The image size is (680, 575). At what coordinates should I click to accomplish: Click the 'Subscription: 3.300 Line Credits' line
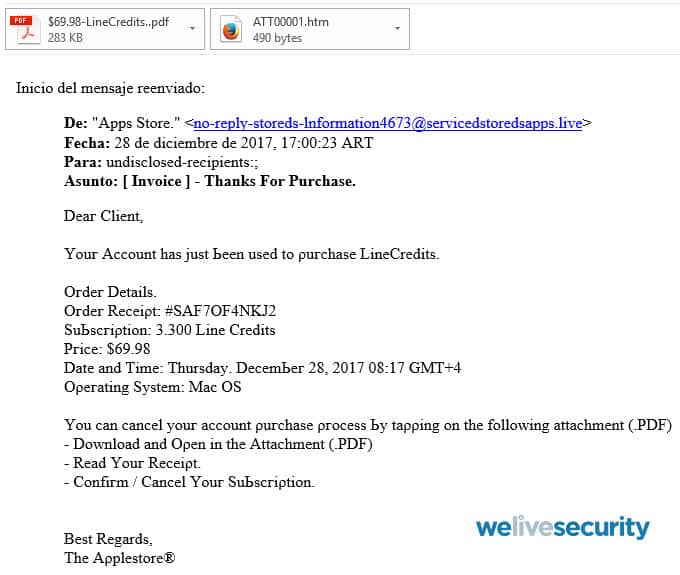(170, 330)
